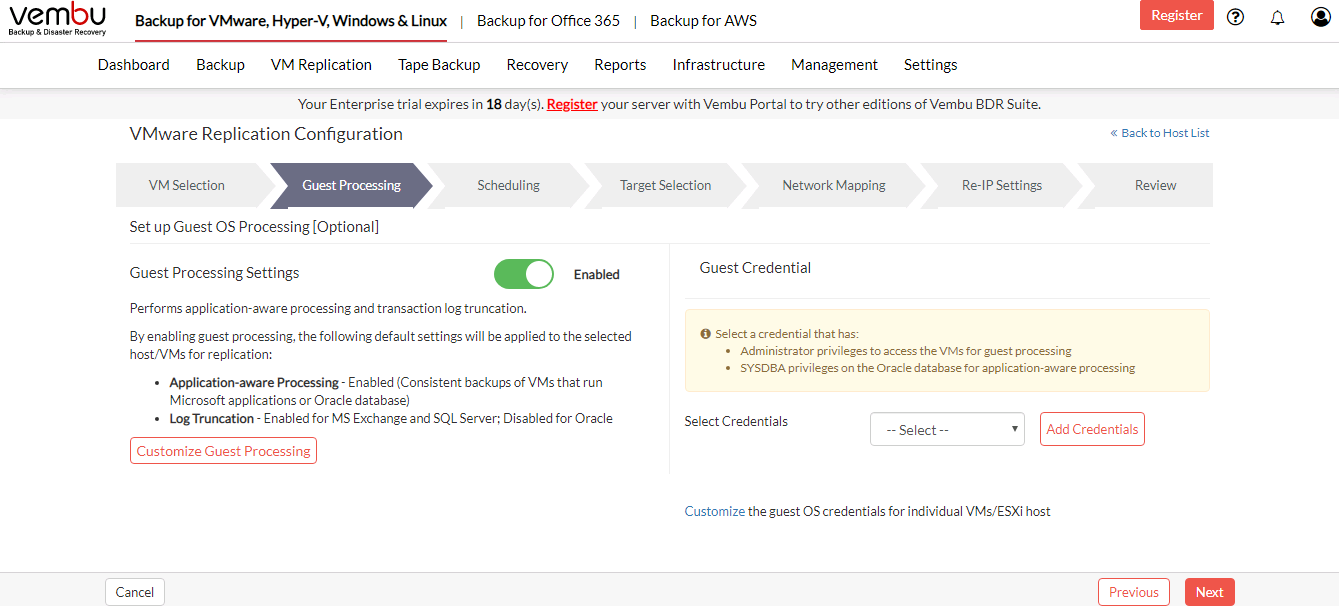
Task: Proceed with the Next button
Action: pyautogui.click(x=1210, y=592)
